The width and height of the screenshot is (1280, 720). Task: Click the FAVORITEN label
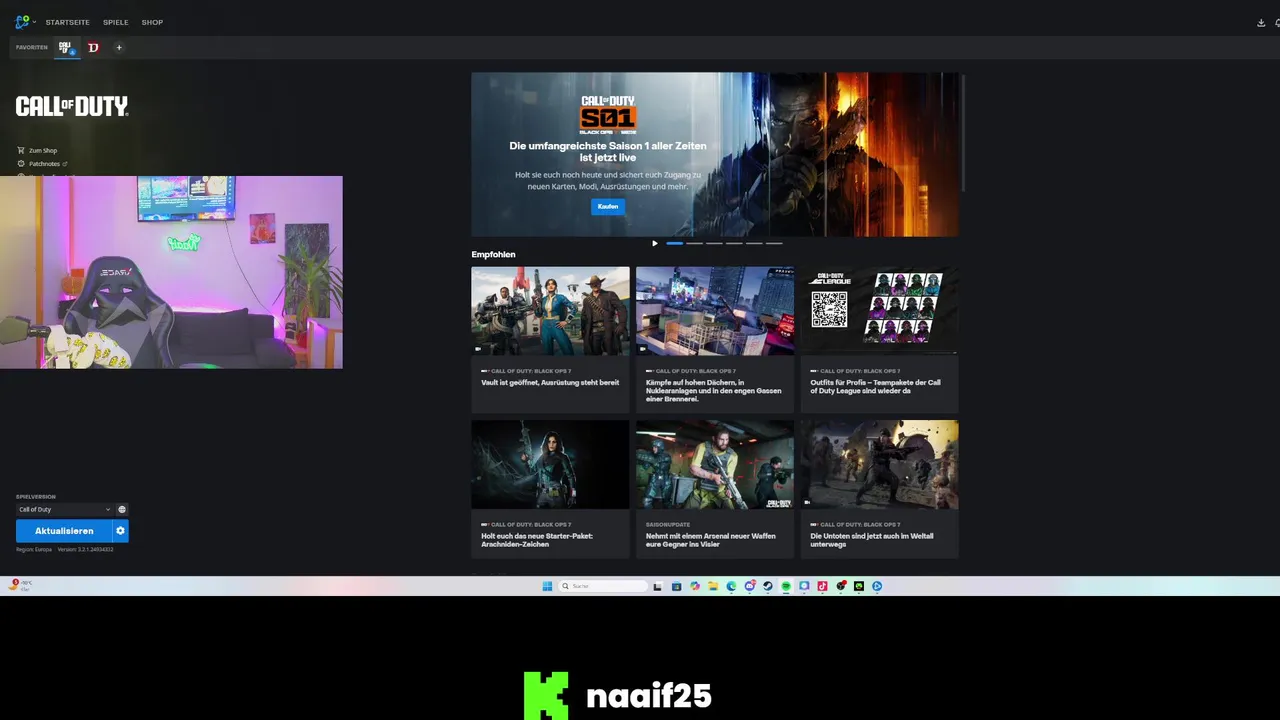(x=32, y=47)
